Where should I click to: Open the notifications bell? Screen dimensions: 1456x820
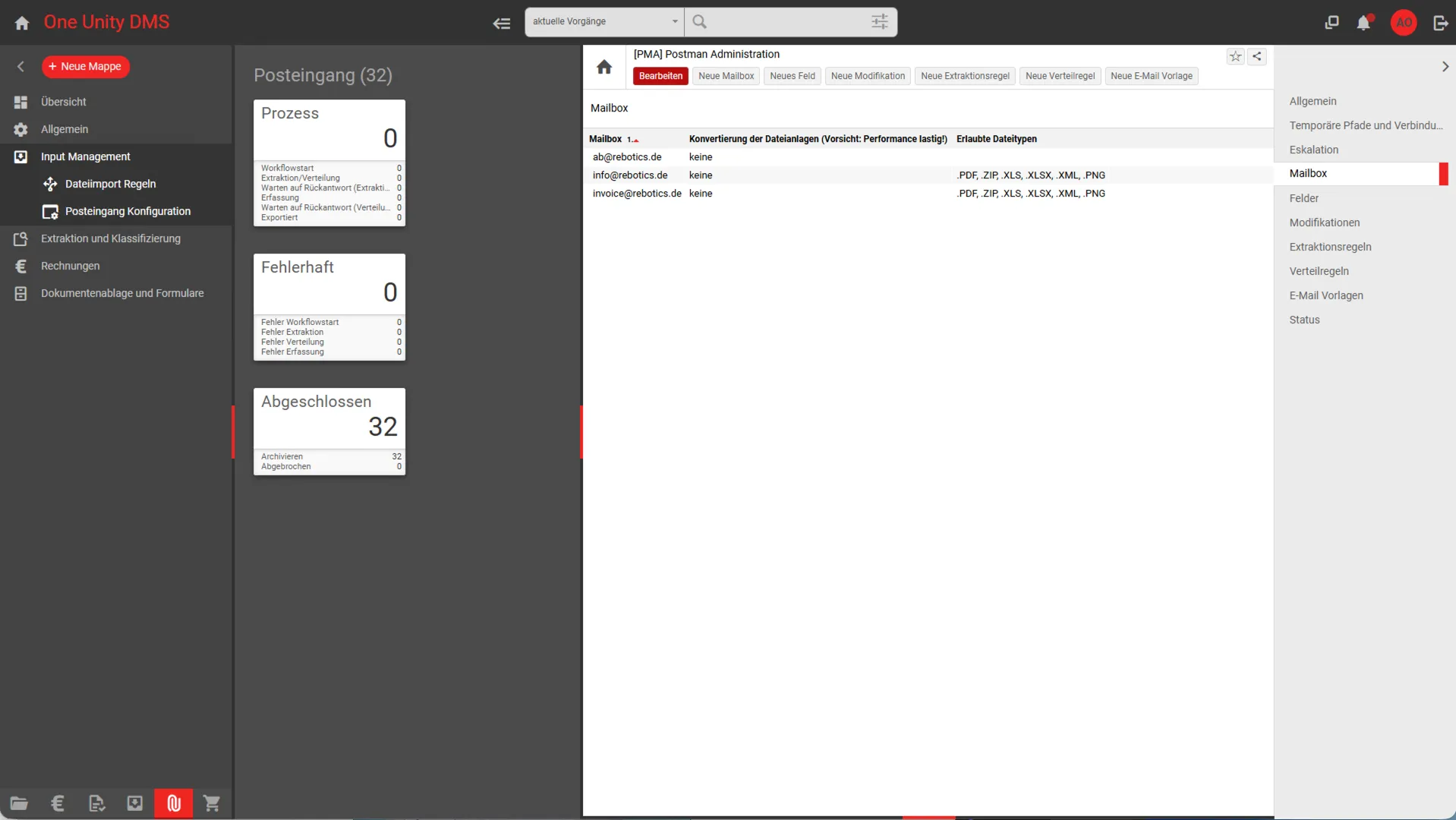tap(1364, 23)
